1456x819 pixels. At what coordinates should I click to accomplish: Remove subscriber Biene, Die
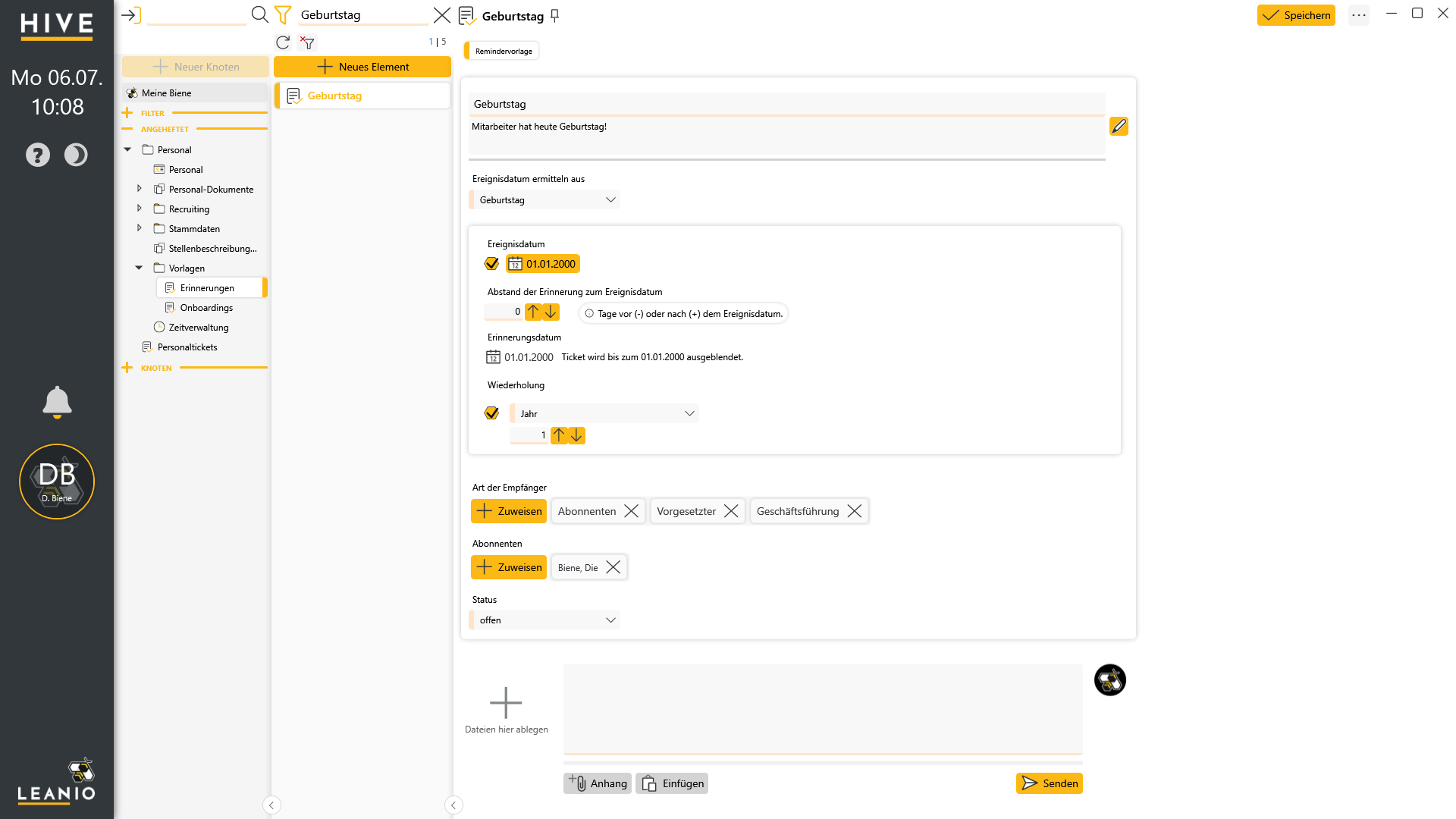point(613,567)
